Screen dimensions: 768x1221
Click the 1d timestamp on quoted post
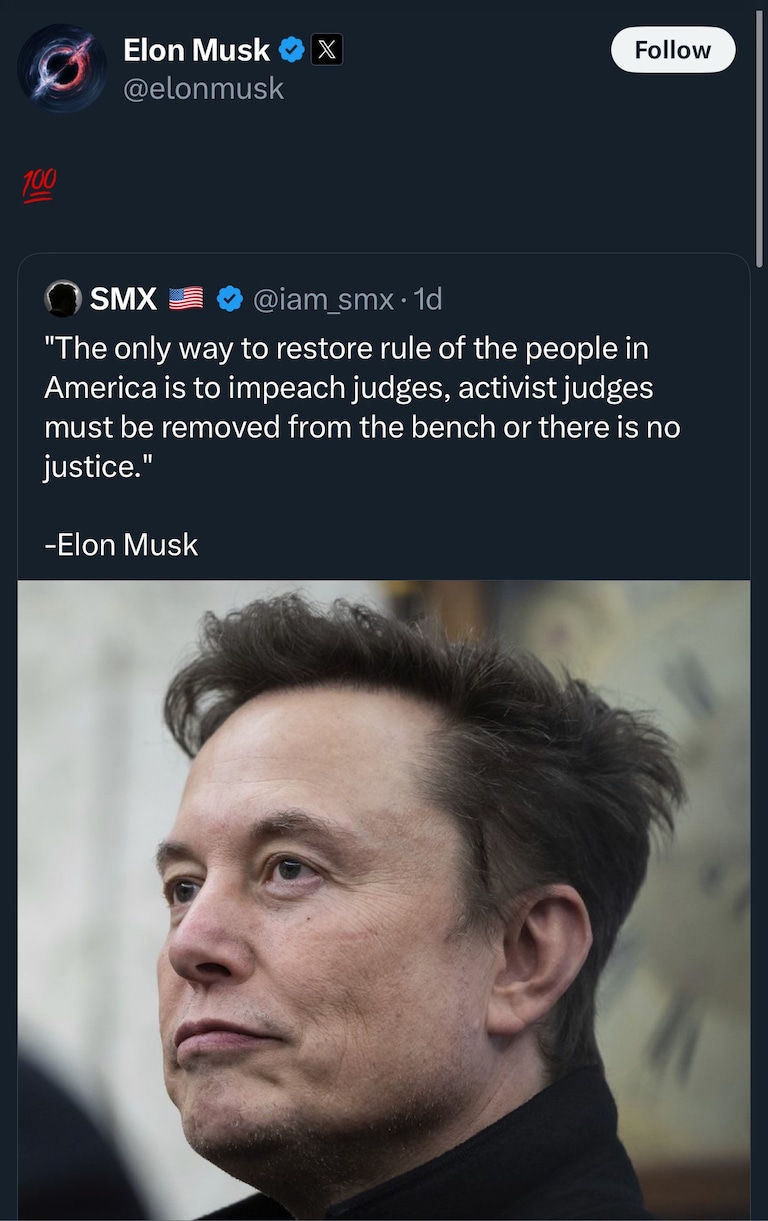[x=427, y=298]
